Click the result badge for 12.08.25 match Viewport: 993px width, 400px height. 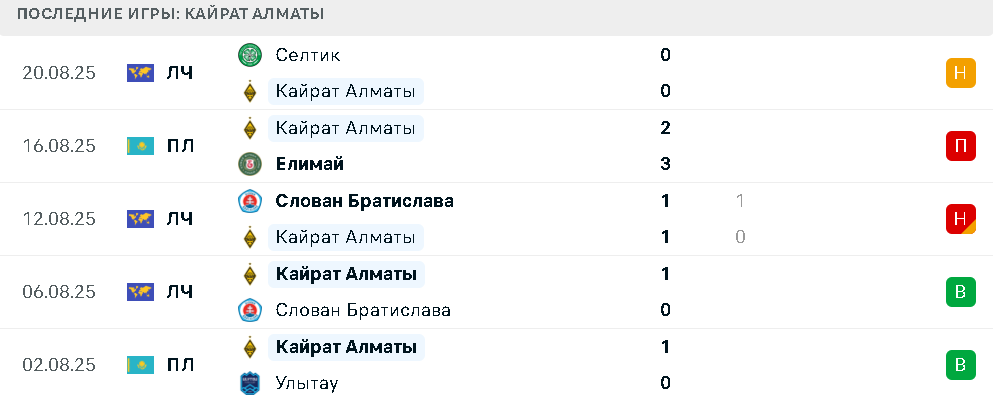point(961,219)
